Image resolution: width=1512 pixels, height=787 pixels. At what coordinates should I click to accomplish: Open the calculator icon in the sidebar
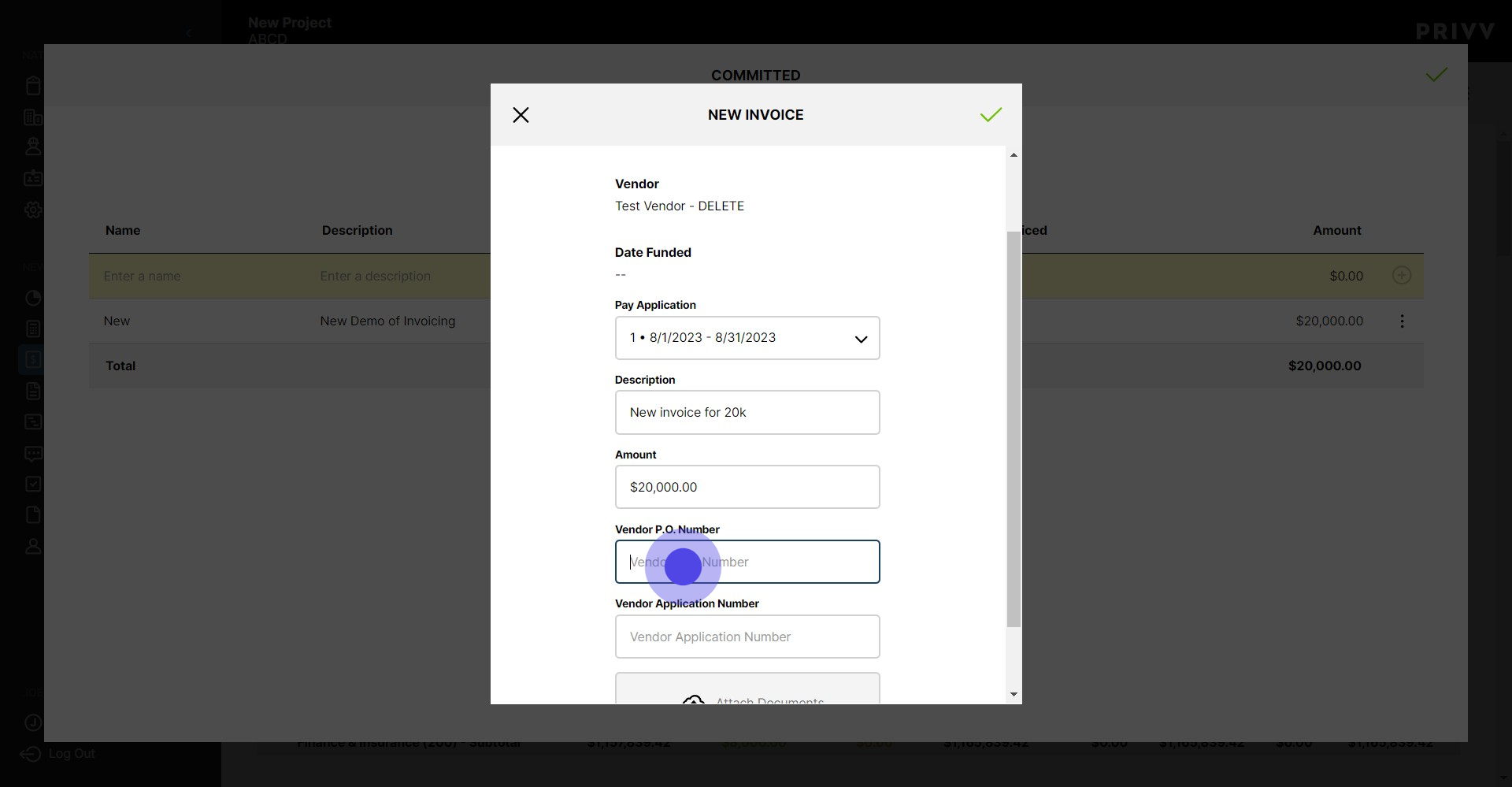pos(33,329)
